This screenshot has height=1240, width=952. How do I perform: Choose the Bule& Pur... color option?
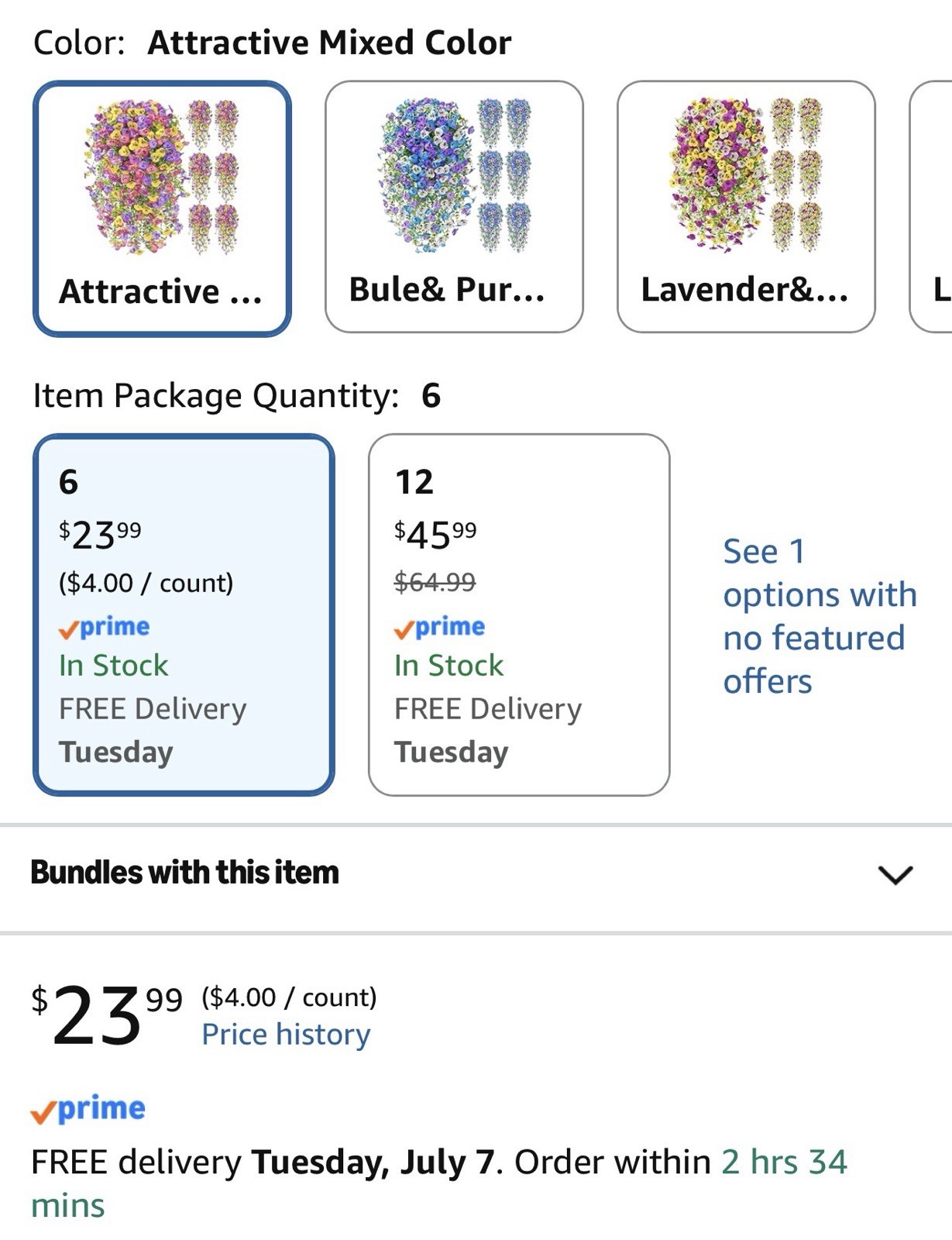pyautogui.click(x=454, y=207)
